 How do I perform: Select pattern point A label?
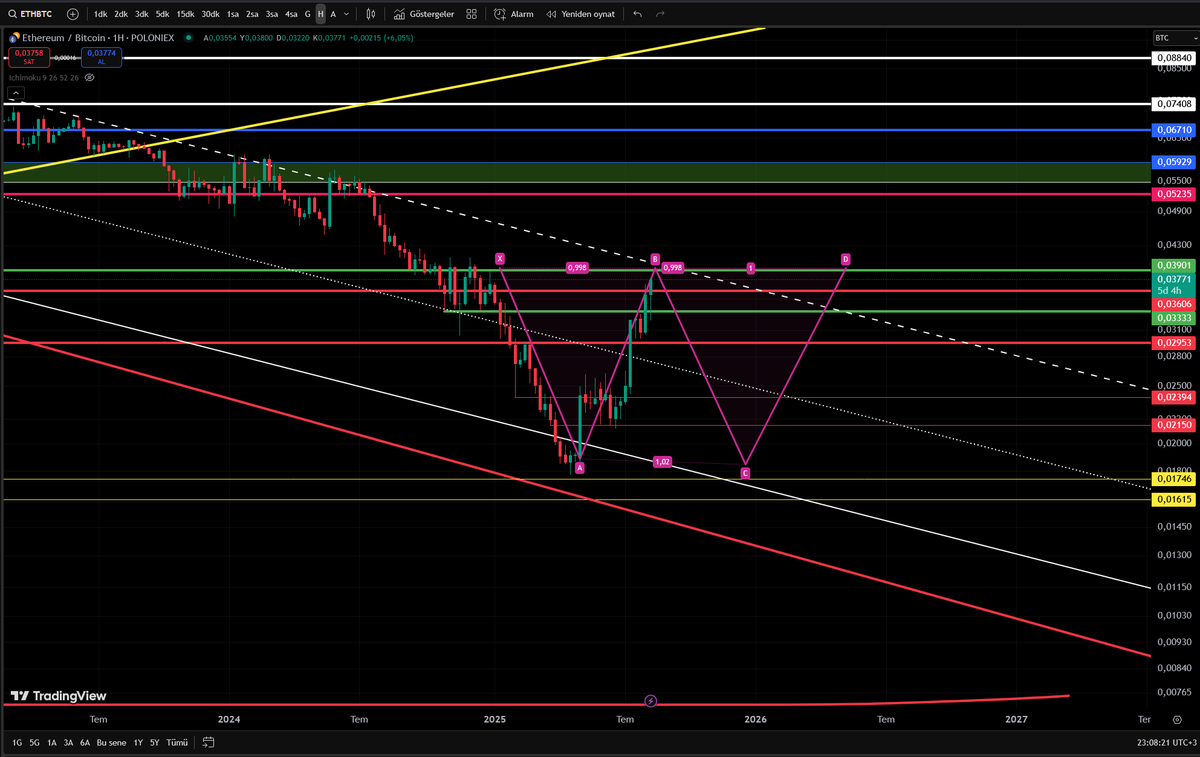[x=580, y=468]
